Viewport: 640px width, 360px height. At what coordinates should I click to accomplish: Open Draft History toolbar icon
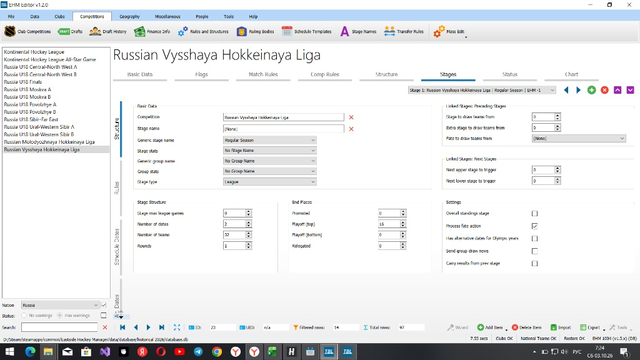[x=95, y=31]
